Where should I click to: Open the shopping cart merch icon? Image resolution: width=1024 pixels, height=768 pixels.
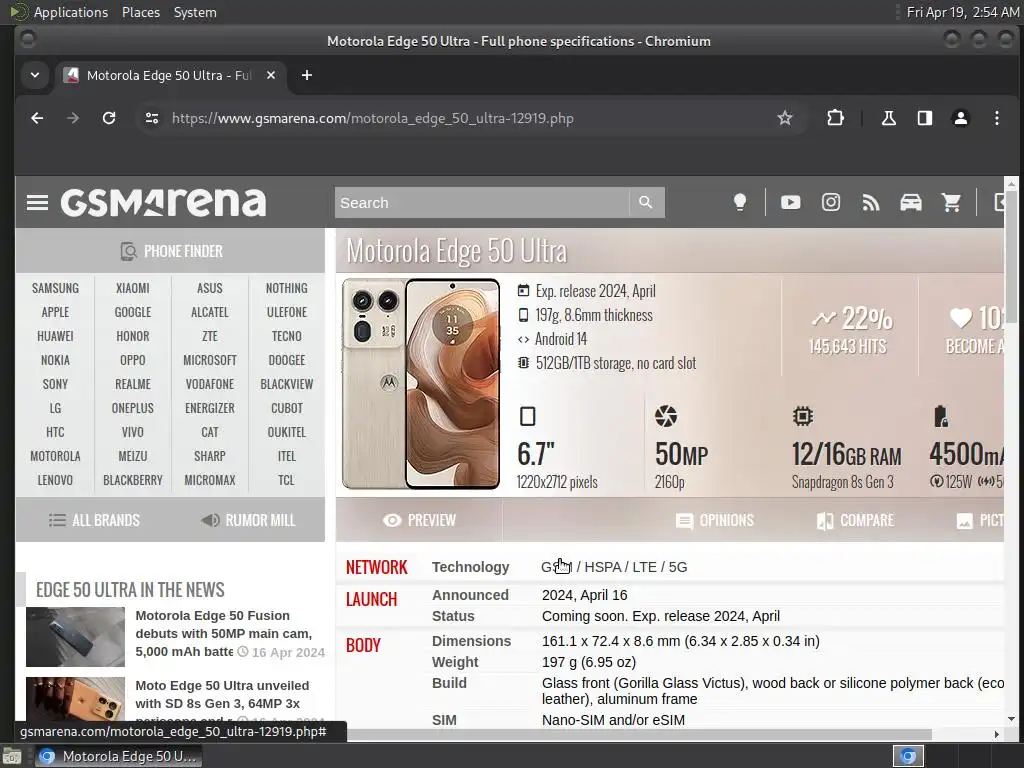[952, 202]
